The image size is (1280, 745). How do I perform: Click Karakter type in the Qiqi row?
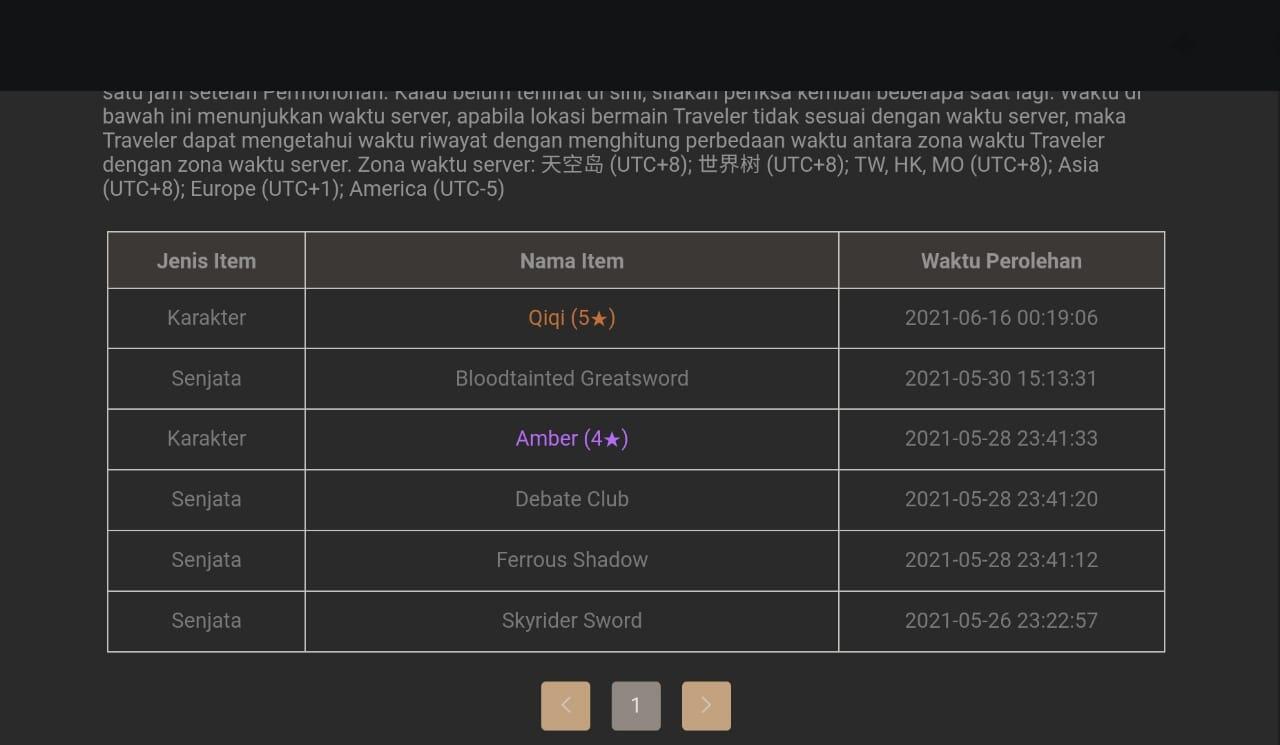(x=206, y=318)
